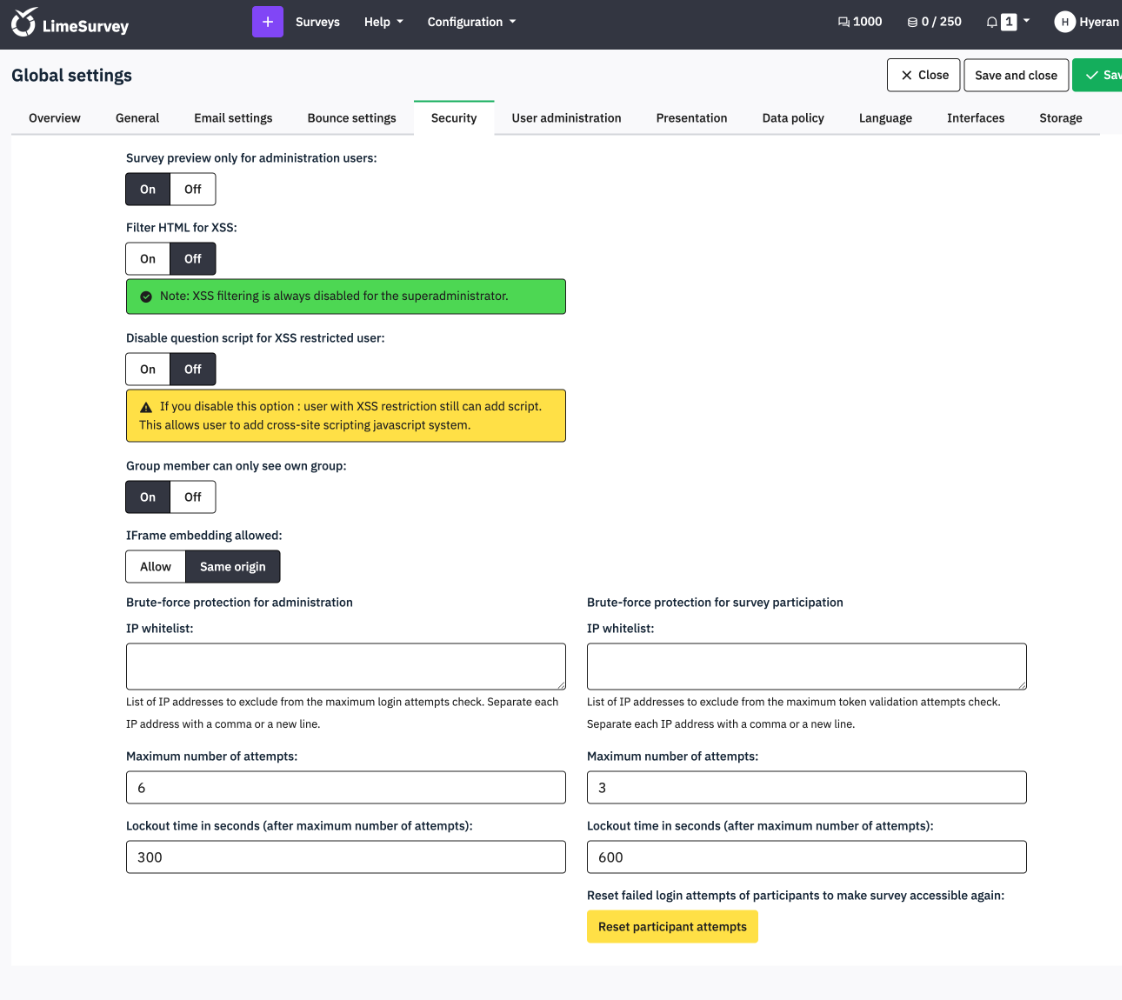Click the storage indicator showing 0 / 250

click(x=934, y=22)
